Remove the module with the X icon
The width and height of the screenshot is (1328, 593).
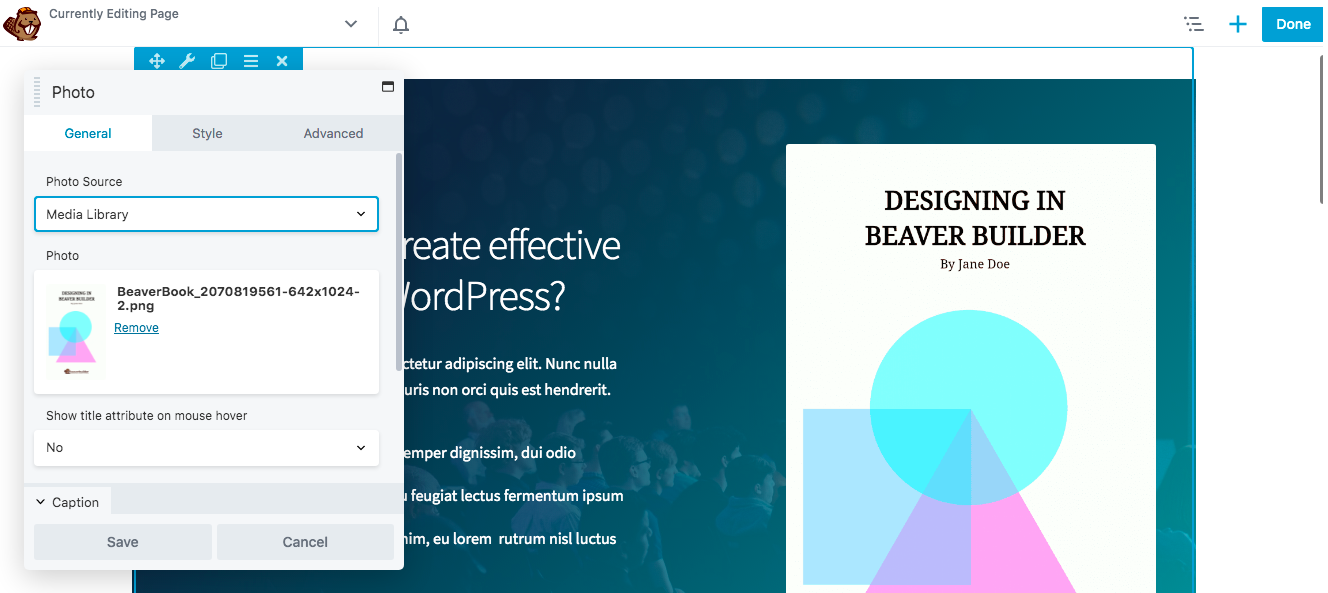pyautogui.click(x=282, y=61)
